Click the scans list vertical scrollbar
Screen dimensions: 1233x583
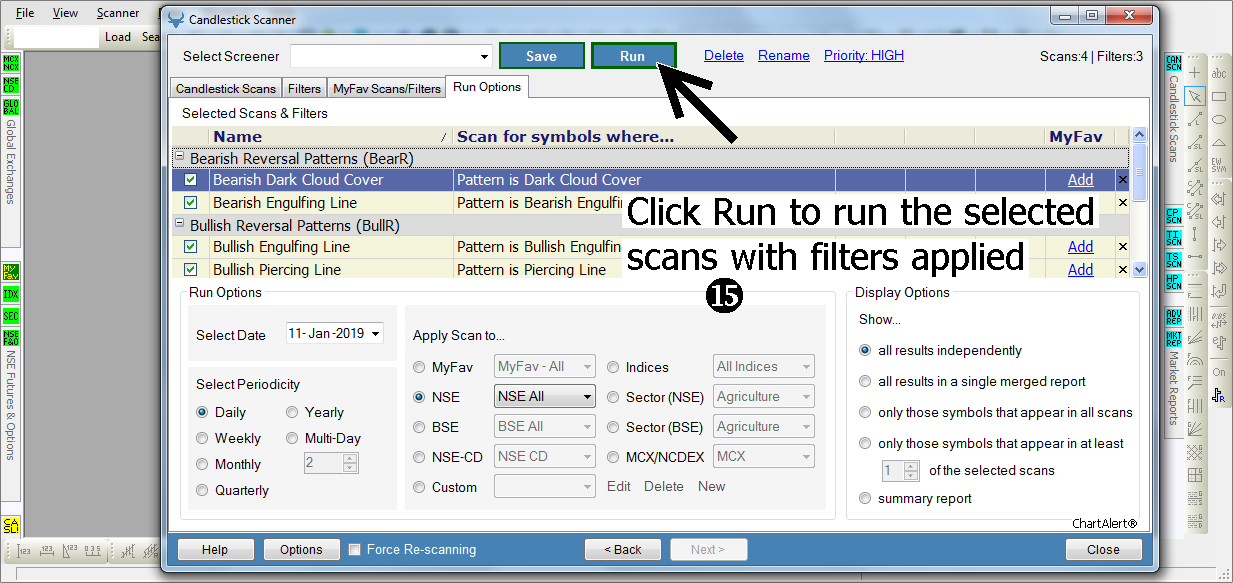point(1139,203)
